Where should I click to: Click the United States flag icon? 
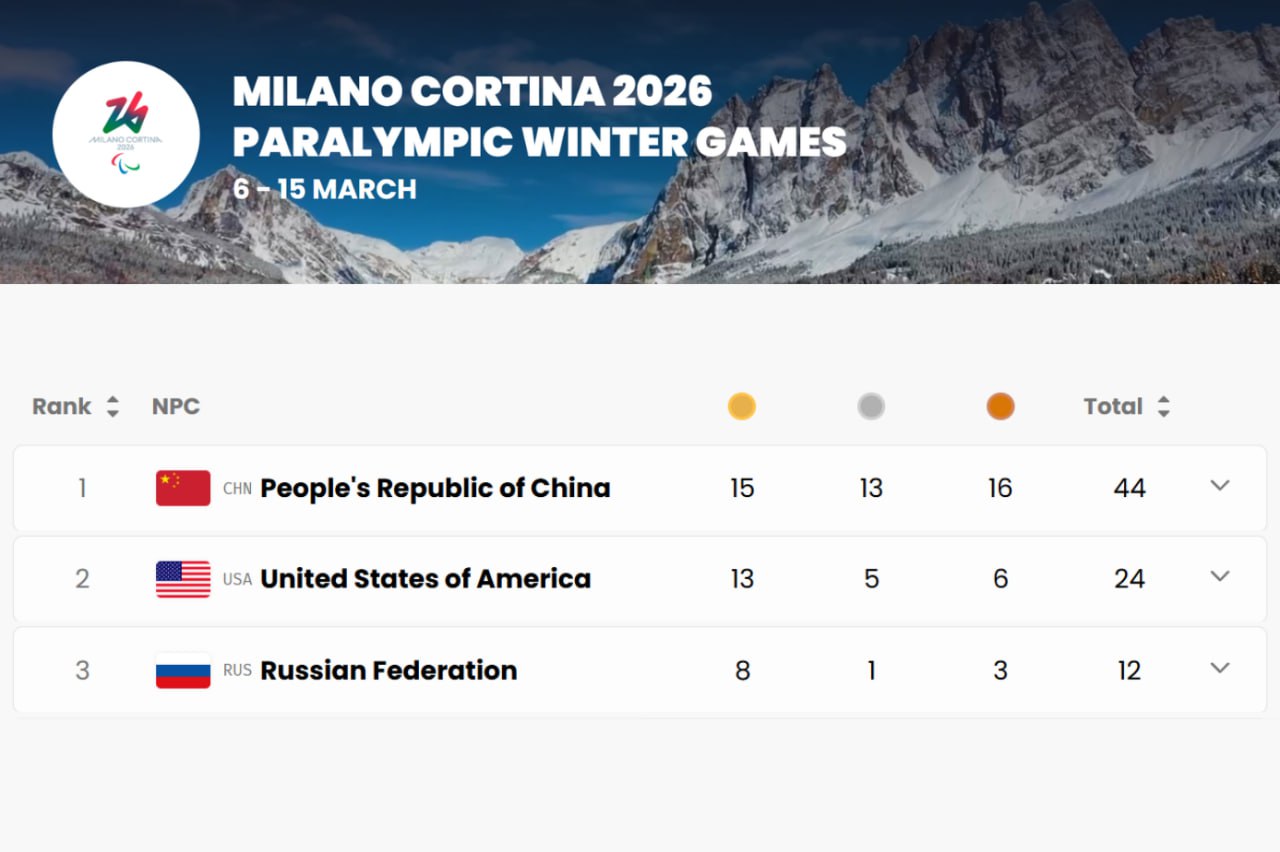[183, 579]
